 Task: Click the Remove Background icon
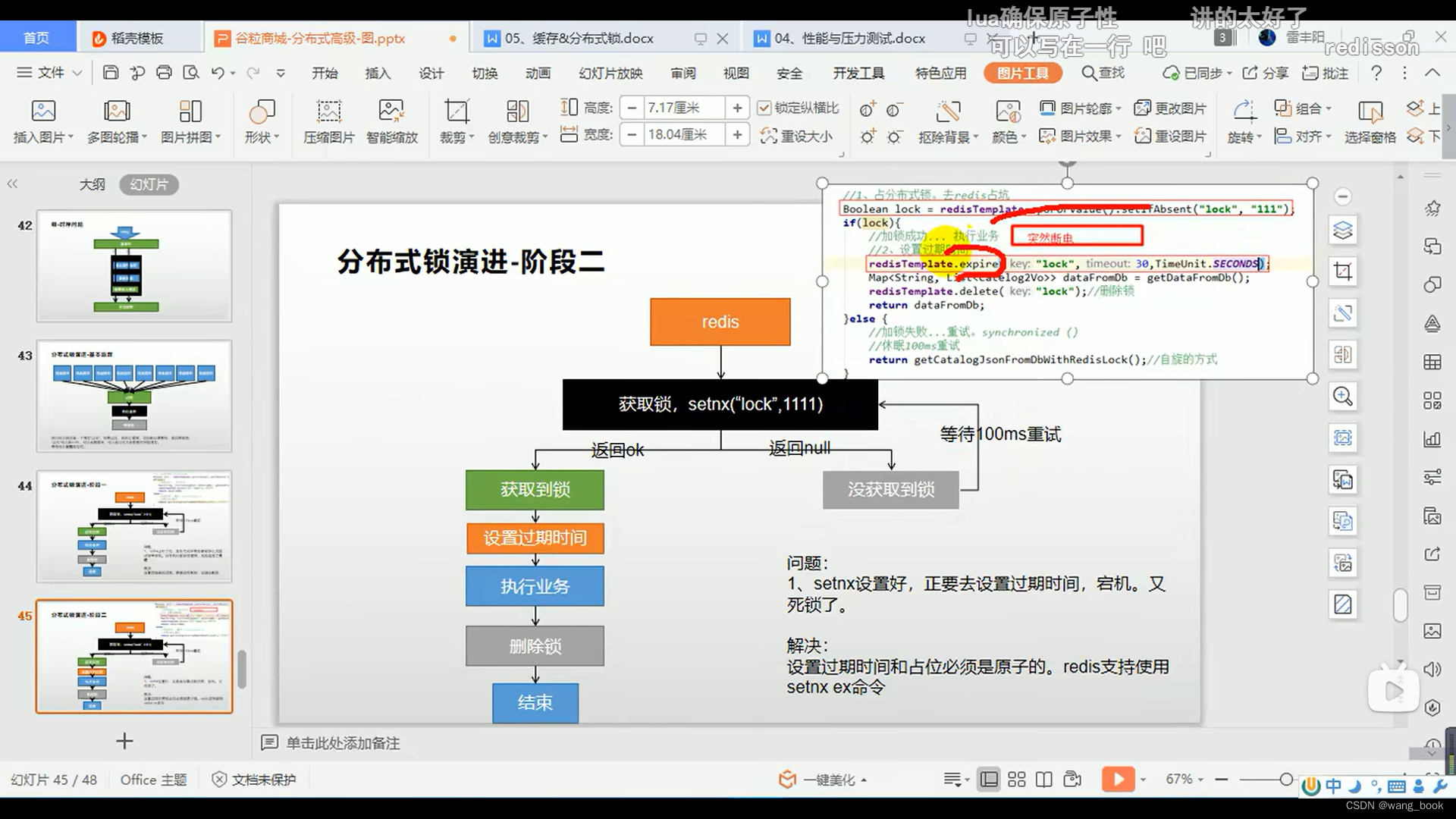(x=948, y=111)
